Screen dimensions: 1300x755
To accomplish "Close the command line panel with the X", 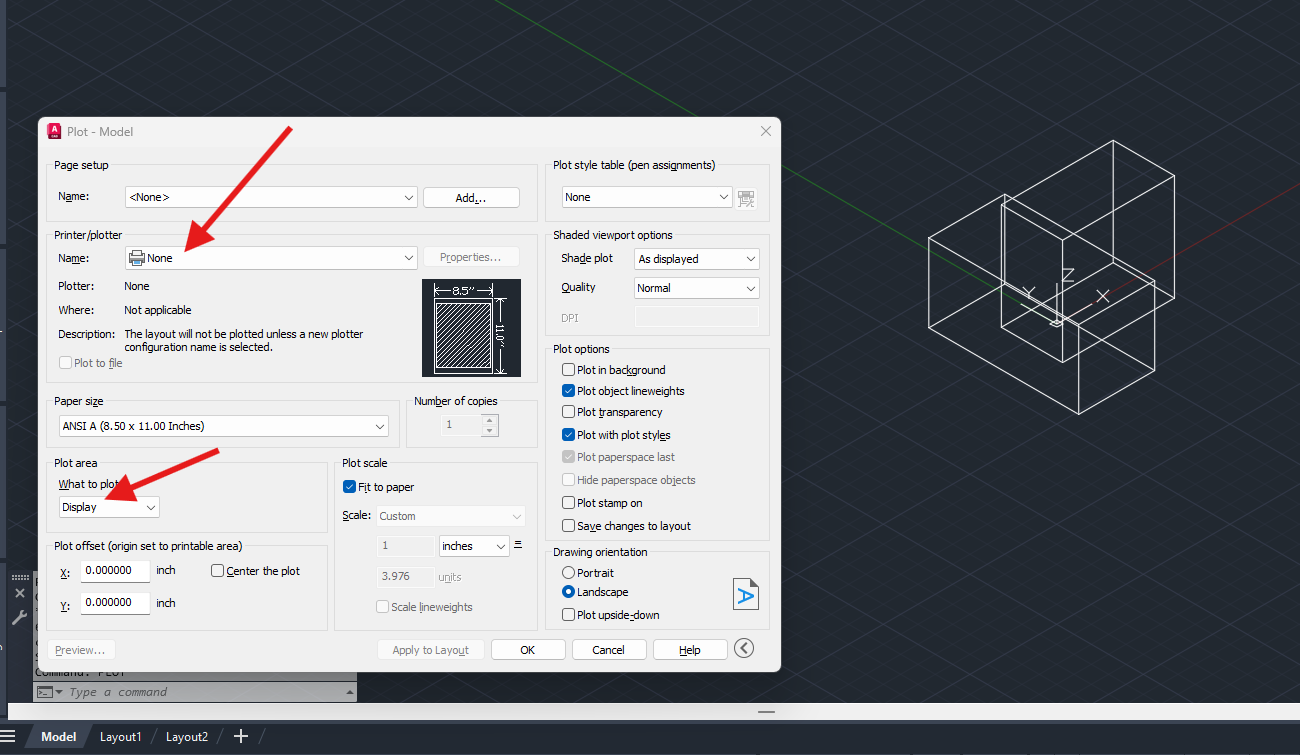I will (x=19, y=593).
